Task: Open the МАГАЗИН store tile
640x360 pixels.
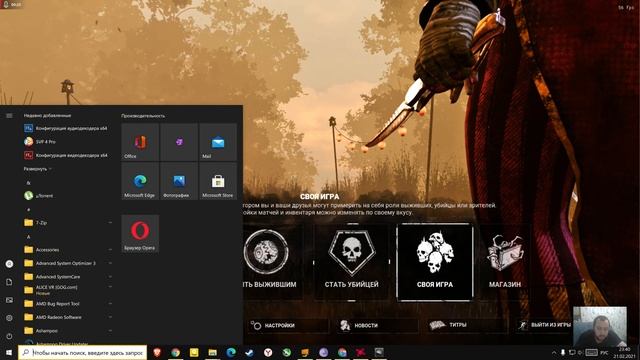Action: tap(505, 262)
